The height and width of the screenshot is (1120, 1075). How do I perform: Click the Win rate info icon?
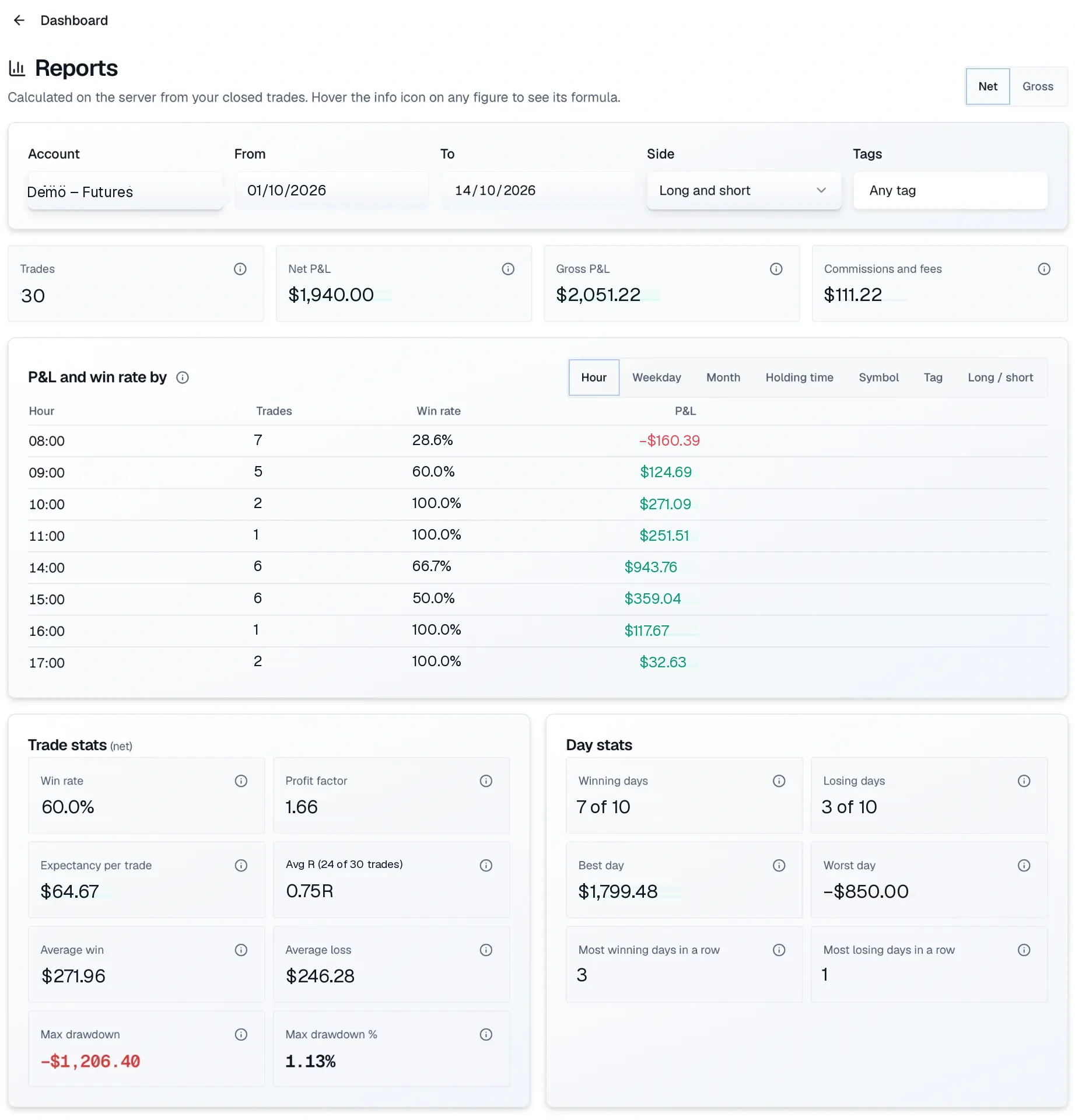point(241,781)
